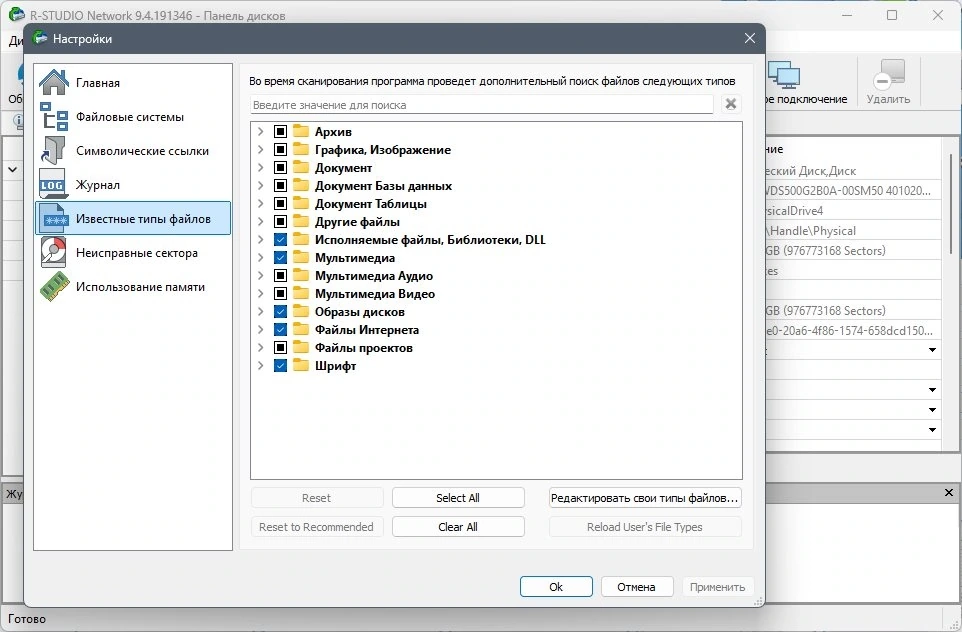Click the Clear All button
The width and height of the screenshot is (962, 632).
click(x=458, y=526)
